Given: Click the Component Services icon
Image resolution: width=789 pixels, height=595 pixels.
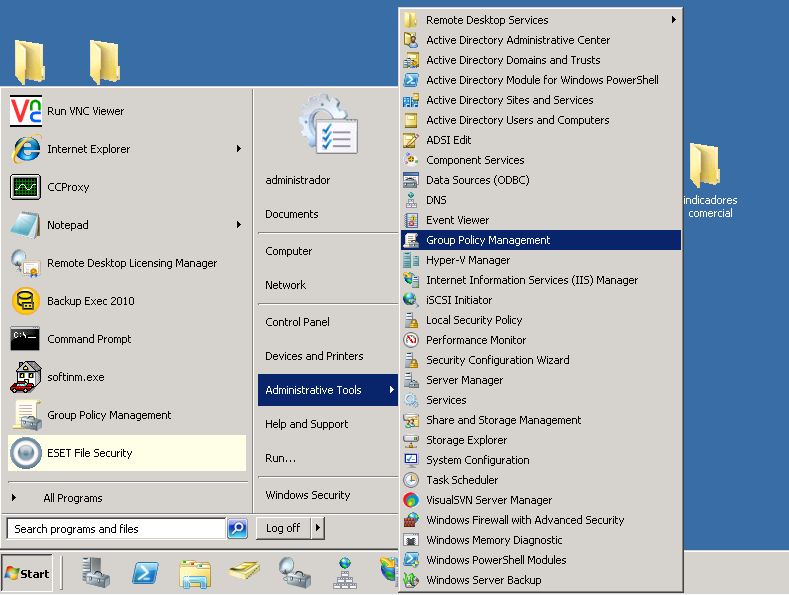Looking at the screenshot, I should pyautogui.click(x=411, y=160).
